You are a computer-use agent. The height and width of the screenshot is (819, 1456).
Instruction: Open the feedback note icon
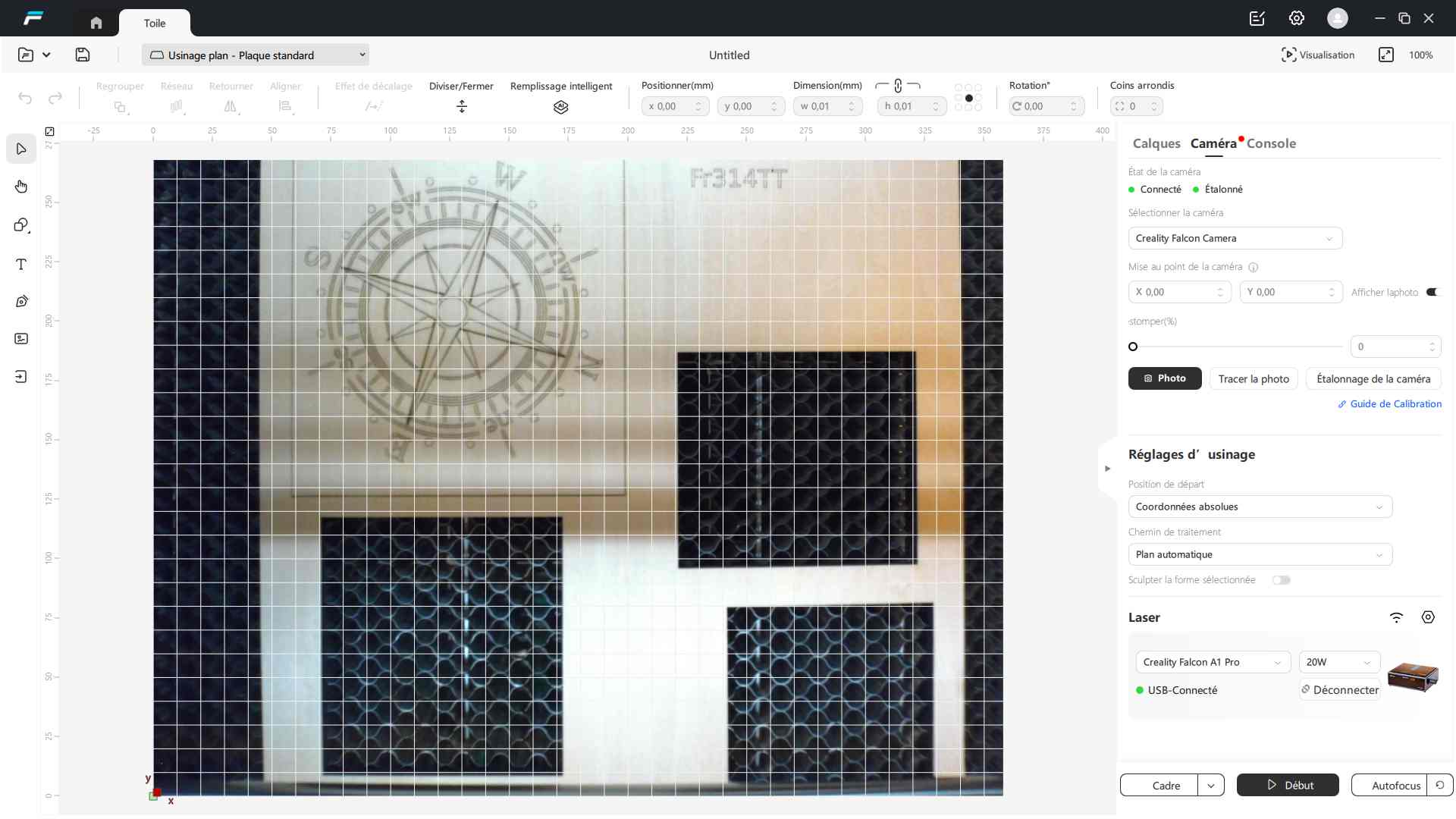coord(1257,18)
